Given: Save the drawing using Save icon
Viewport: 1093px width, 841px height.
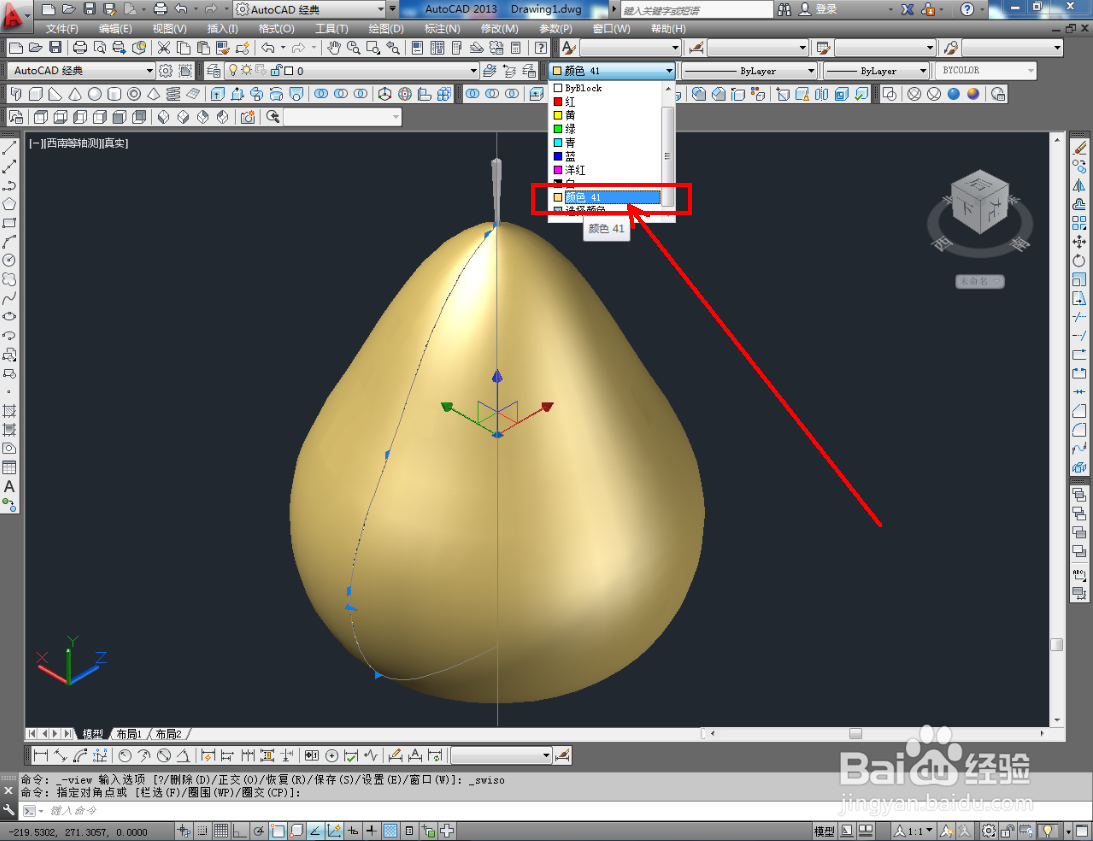Looking at the screenshot, I should [x=55, y=47].
